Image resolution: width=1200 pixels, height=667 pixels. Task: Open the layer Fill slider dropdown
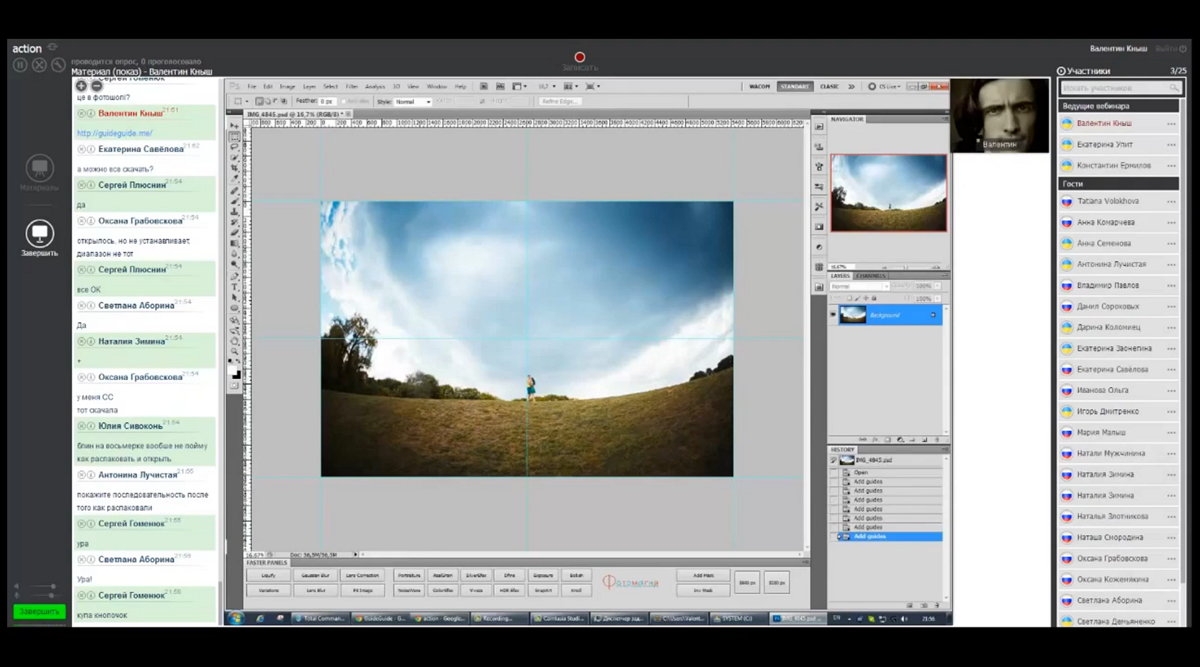coord(937,299)
